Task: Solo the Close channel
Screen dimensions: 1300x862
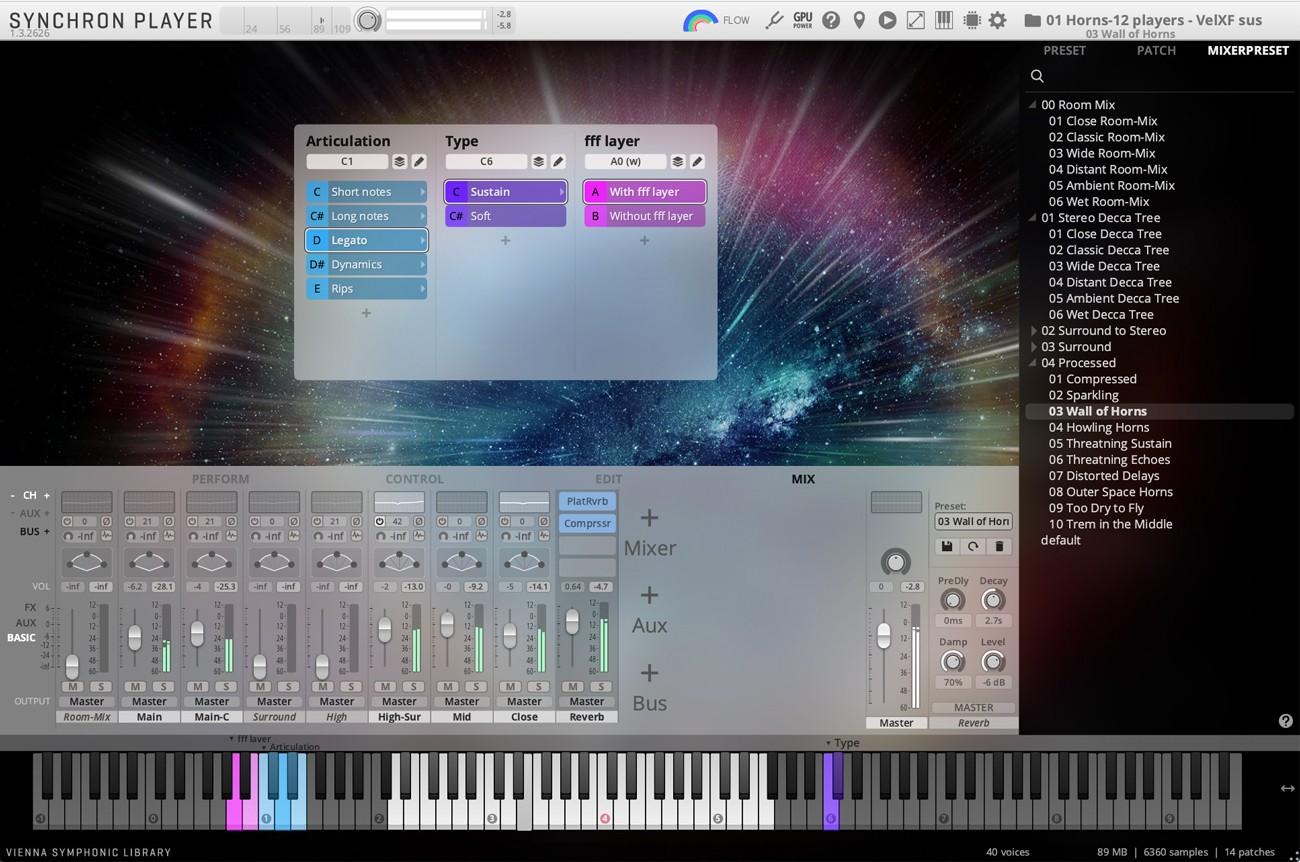Action: [x=538, y=687]
